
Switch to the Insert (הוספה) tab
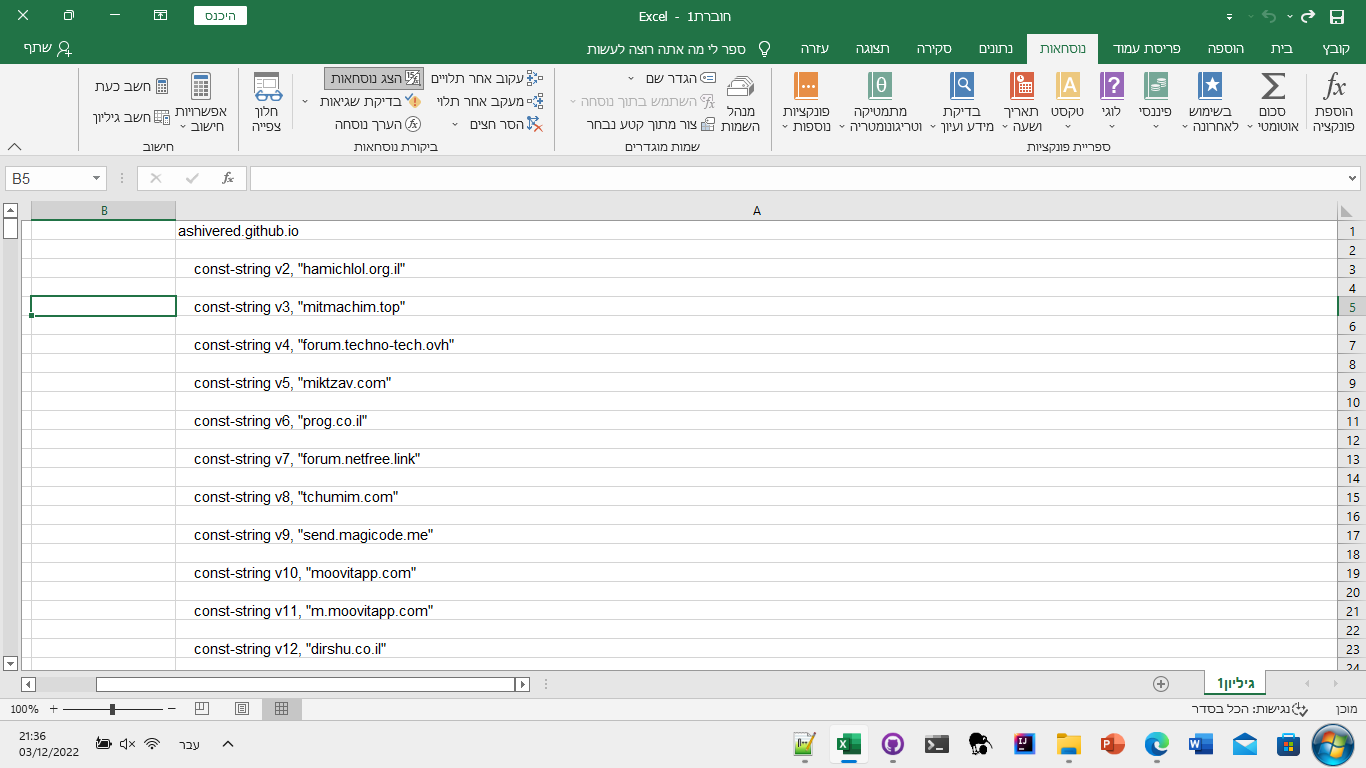(x=1225, y=48)
